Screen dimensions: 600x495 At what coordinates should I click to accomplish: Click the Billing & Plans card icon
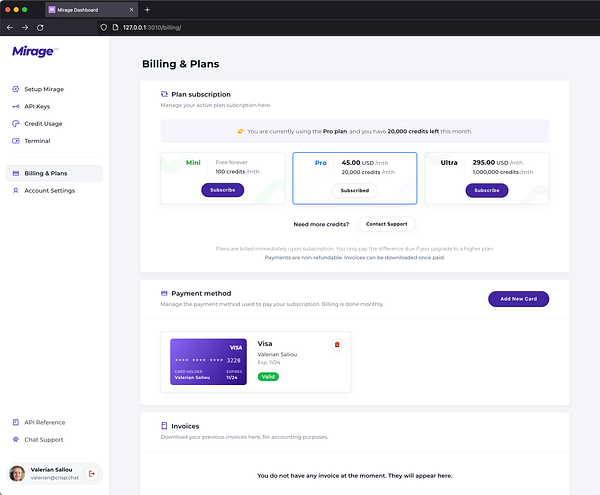16,173
